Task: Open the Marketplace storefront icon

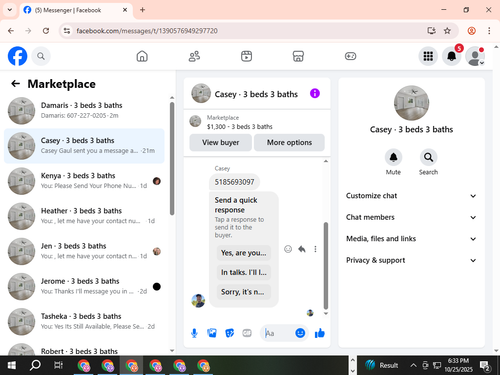Action: point(298,56)
